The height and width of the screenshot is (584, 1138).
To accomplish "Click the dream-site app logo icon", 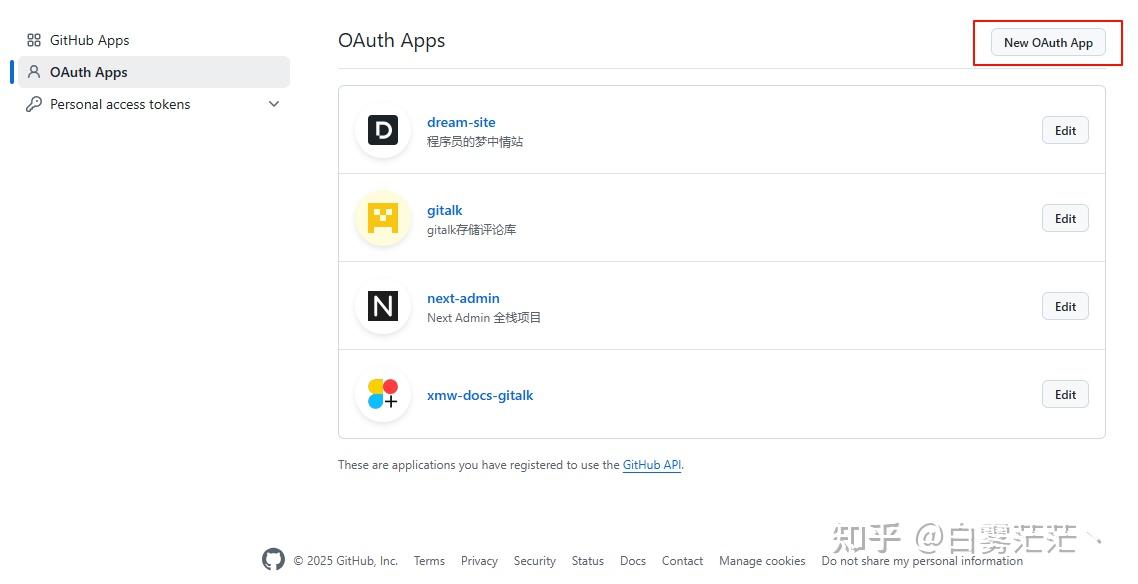I will click(383, 130).
